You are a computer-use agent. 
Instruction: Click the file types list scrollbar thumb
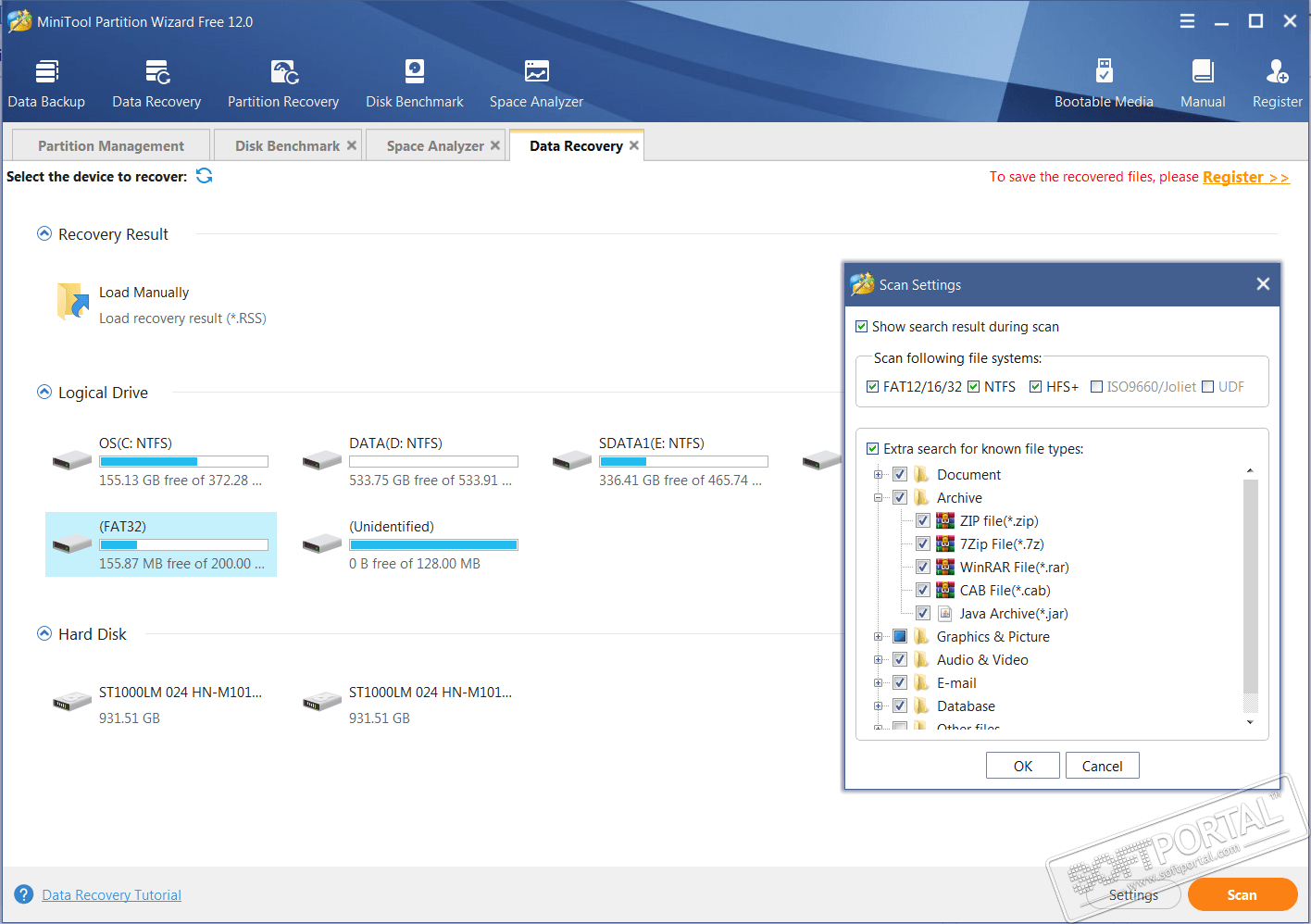(1250, 585)
